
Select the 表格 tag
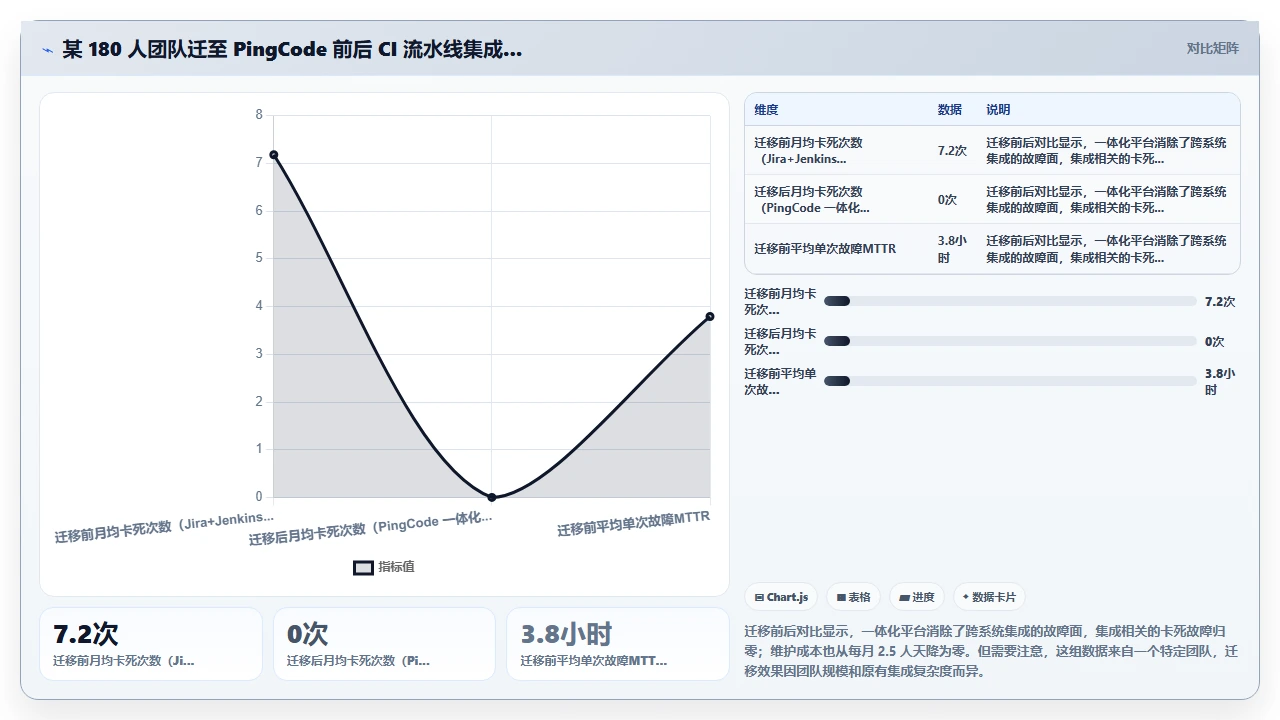pyautogui.click(x=853, y=597)
